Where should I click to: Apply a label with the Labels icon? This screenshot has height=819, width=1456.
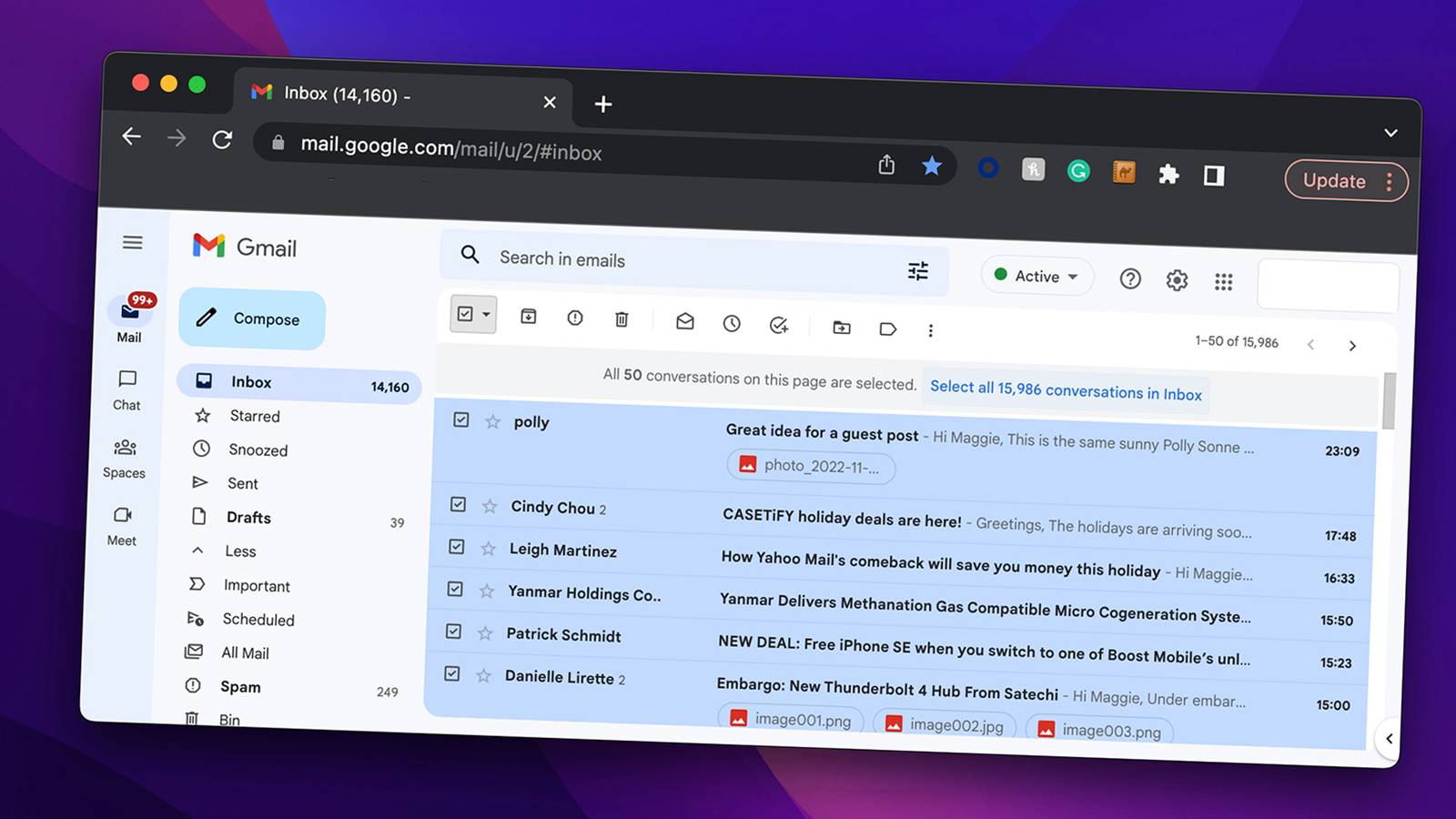tap(889, 330)
